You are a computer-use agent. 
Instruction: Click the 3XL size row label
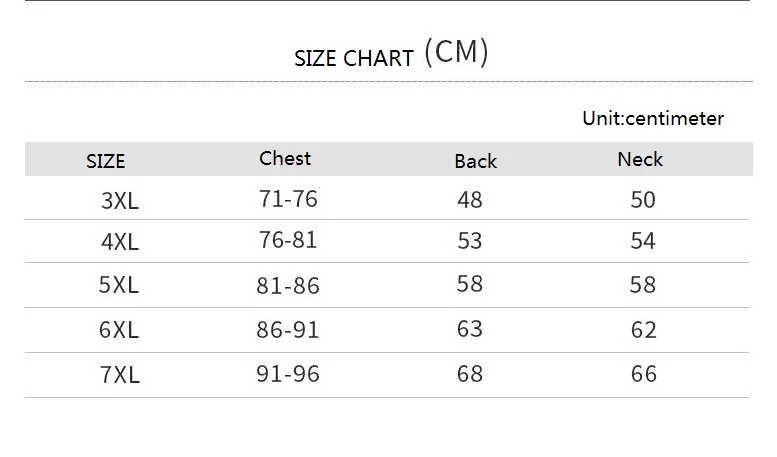120,200
